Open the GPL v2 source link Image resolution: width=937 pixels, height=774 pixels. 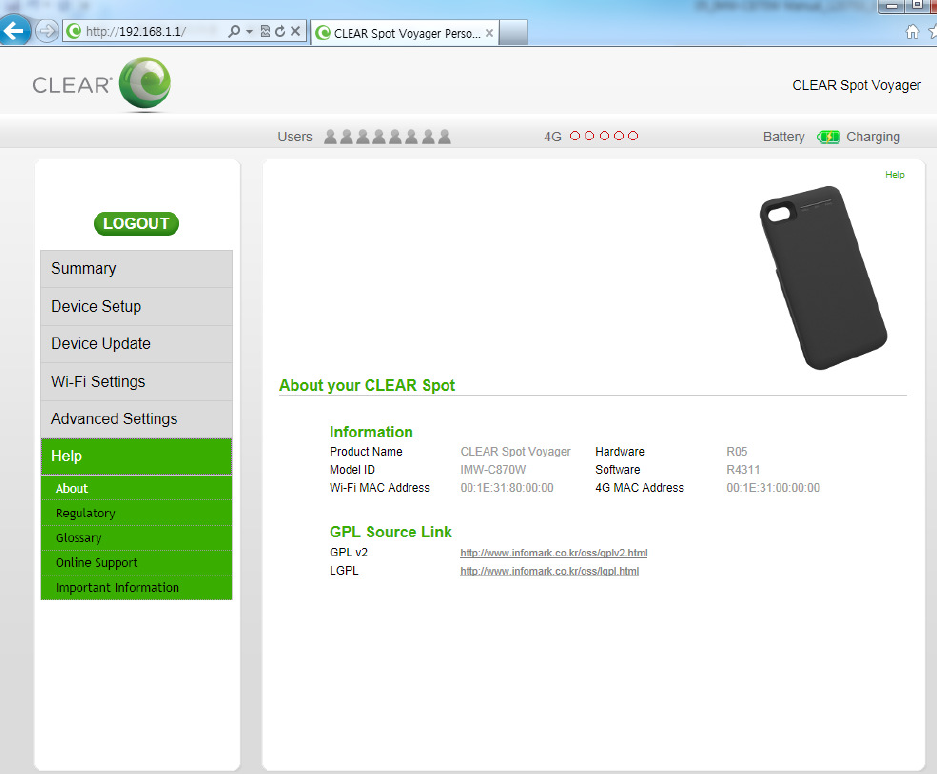pyautogui.click(x=553, y=553)
